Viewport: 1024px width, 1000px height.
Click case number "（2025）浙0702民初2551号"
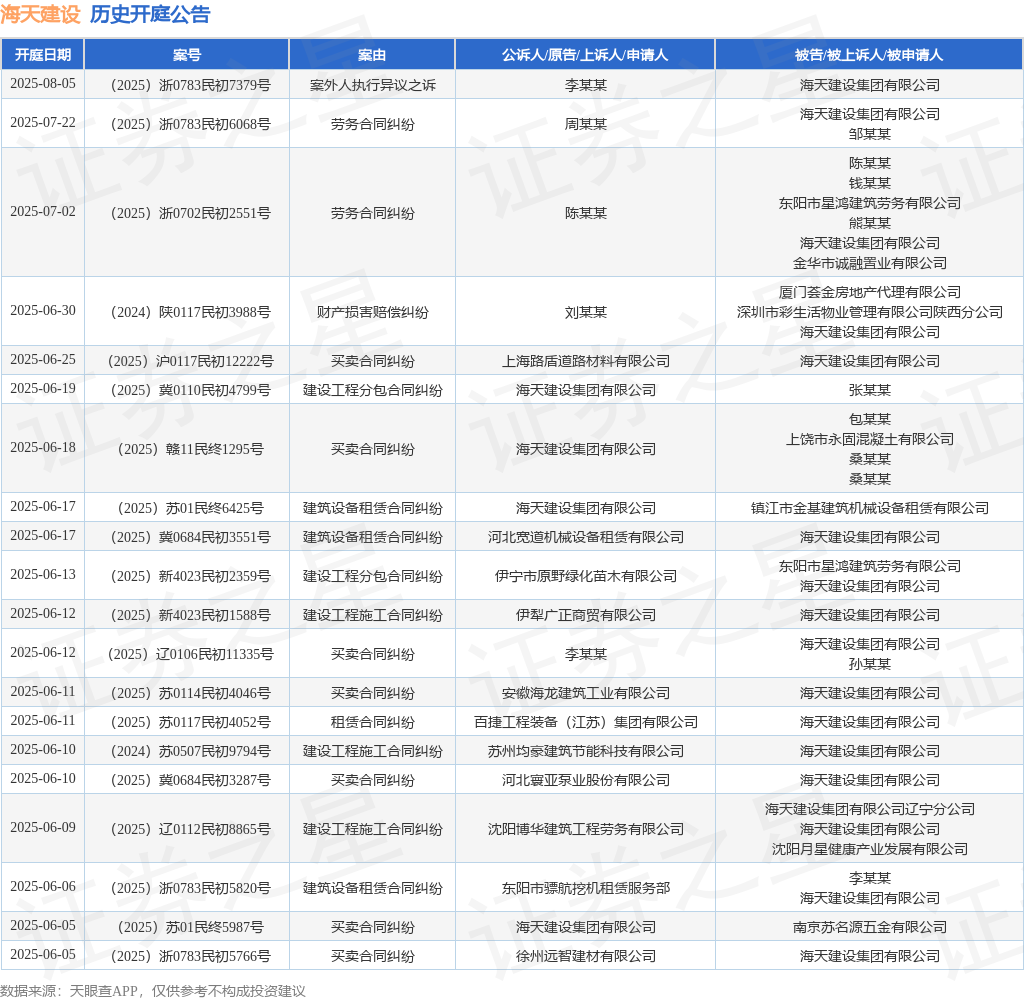(187, 213)
